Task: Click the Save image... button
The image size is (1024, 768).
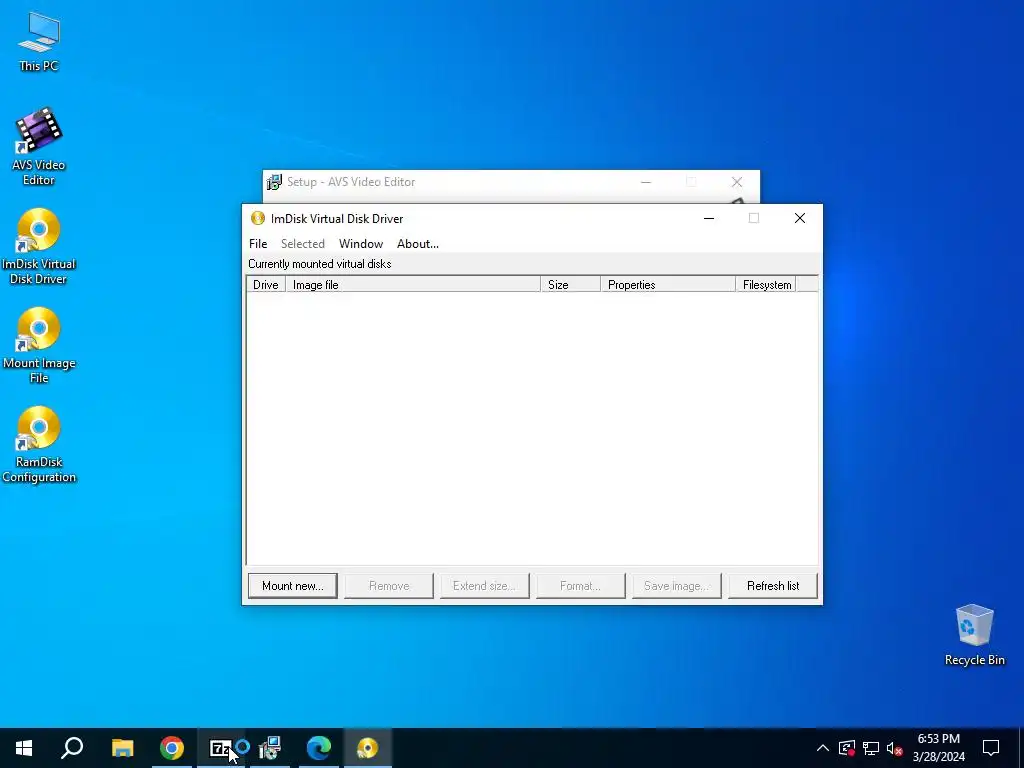Action: pos(677,586)
